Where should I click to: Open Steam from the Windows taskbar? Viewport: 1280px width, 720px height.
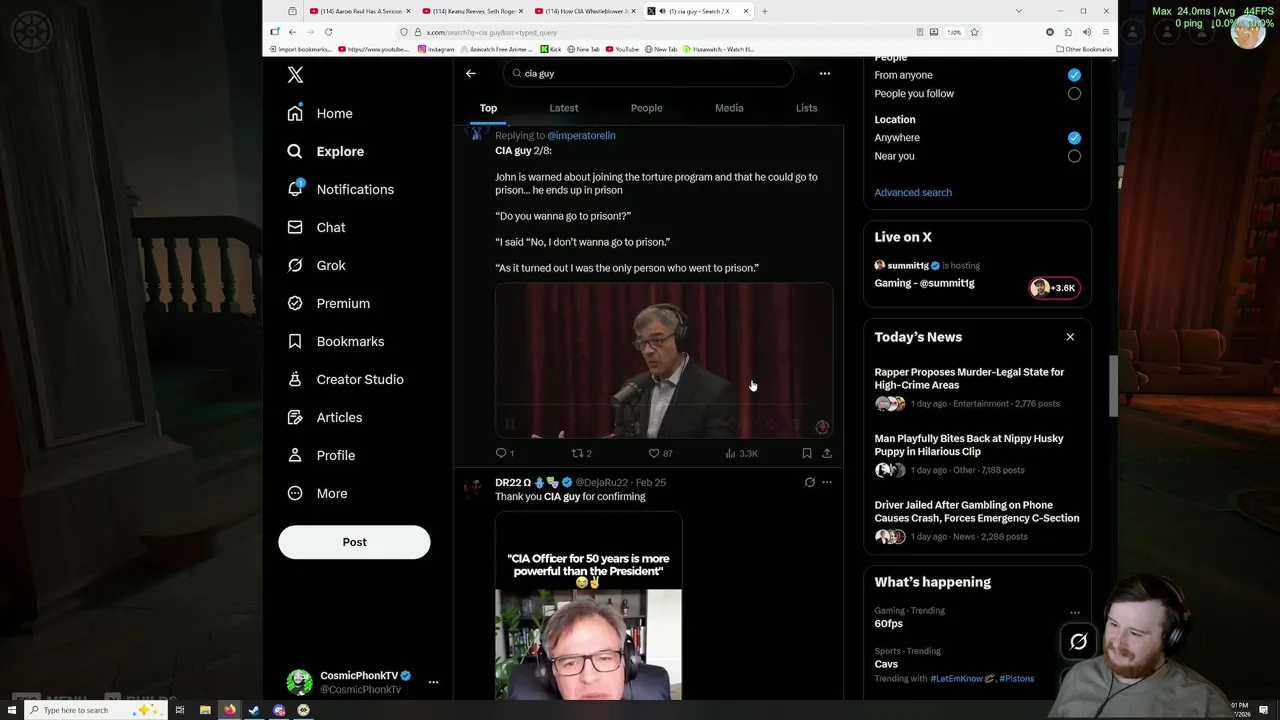[254, 710]
